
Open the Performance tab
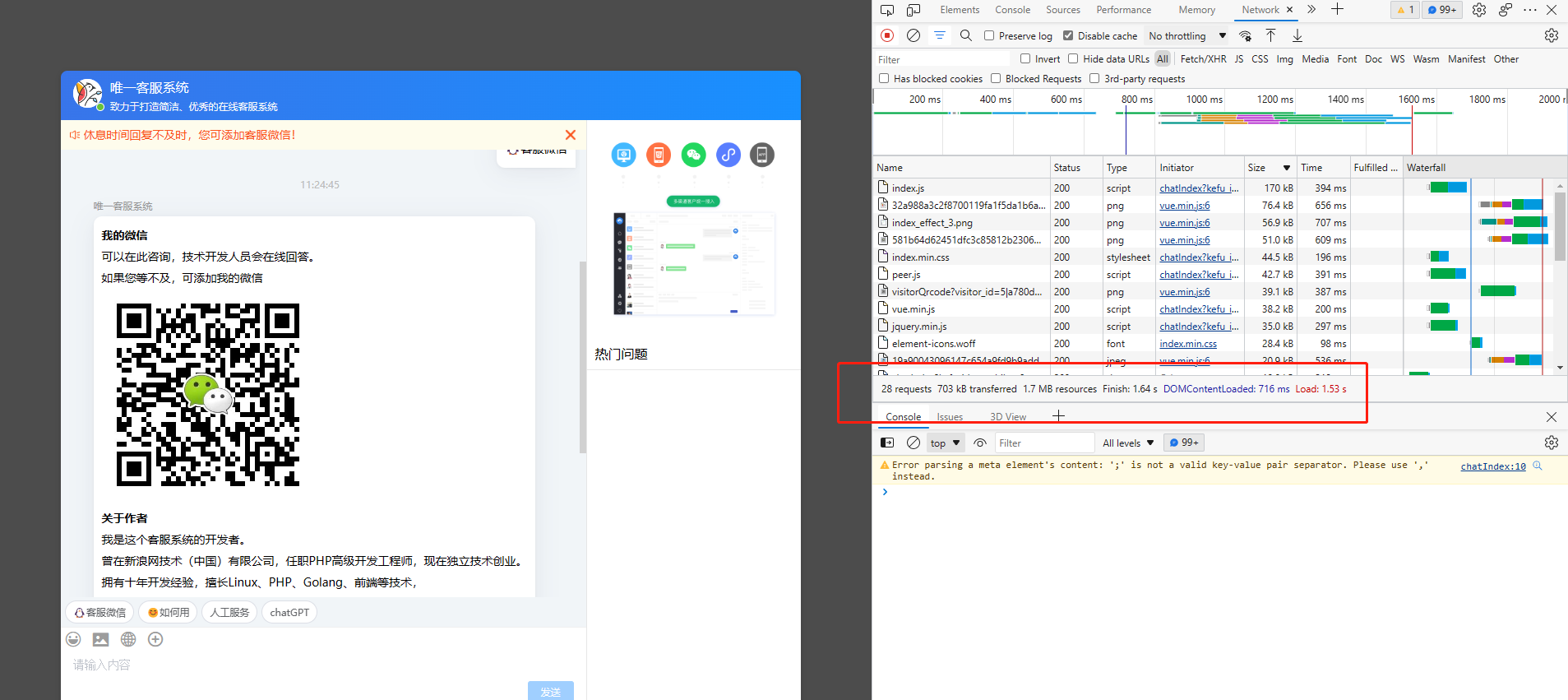tap(1123, 10)
